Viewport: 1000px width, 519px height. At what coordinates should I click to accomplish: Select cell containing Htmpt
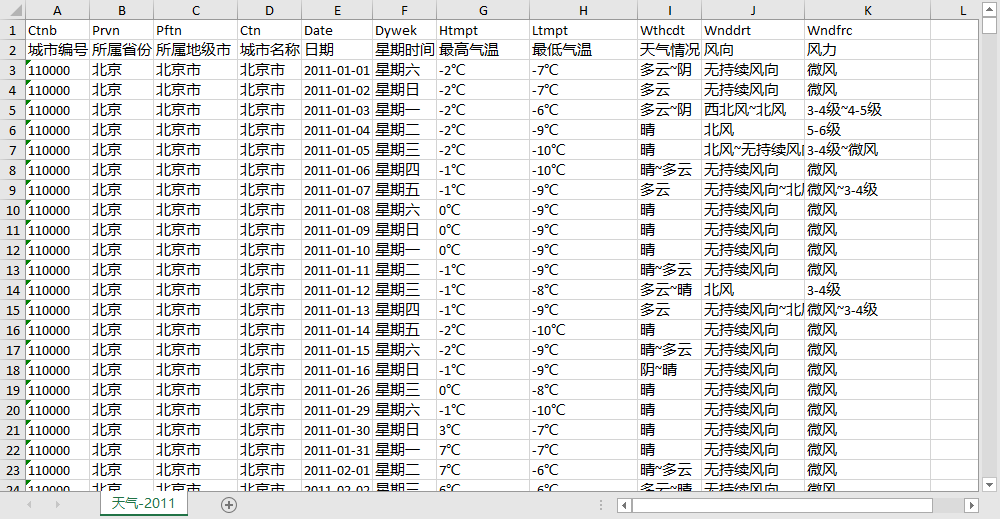[x=483, y=30]
